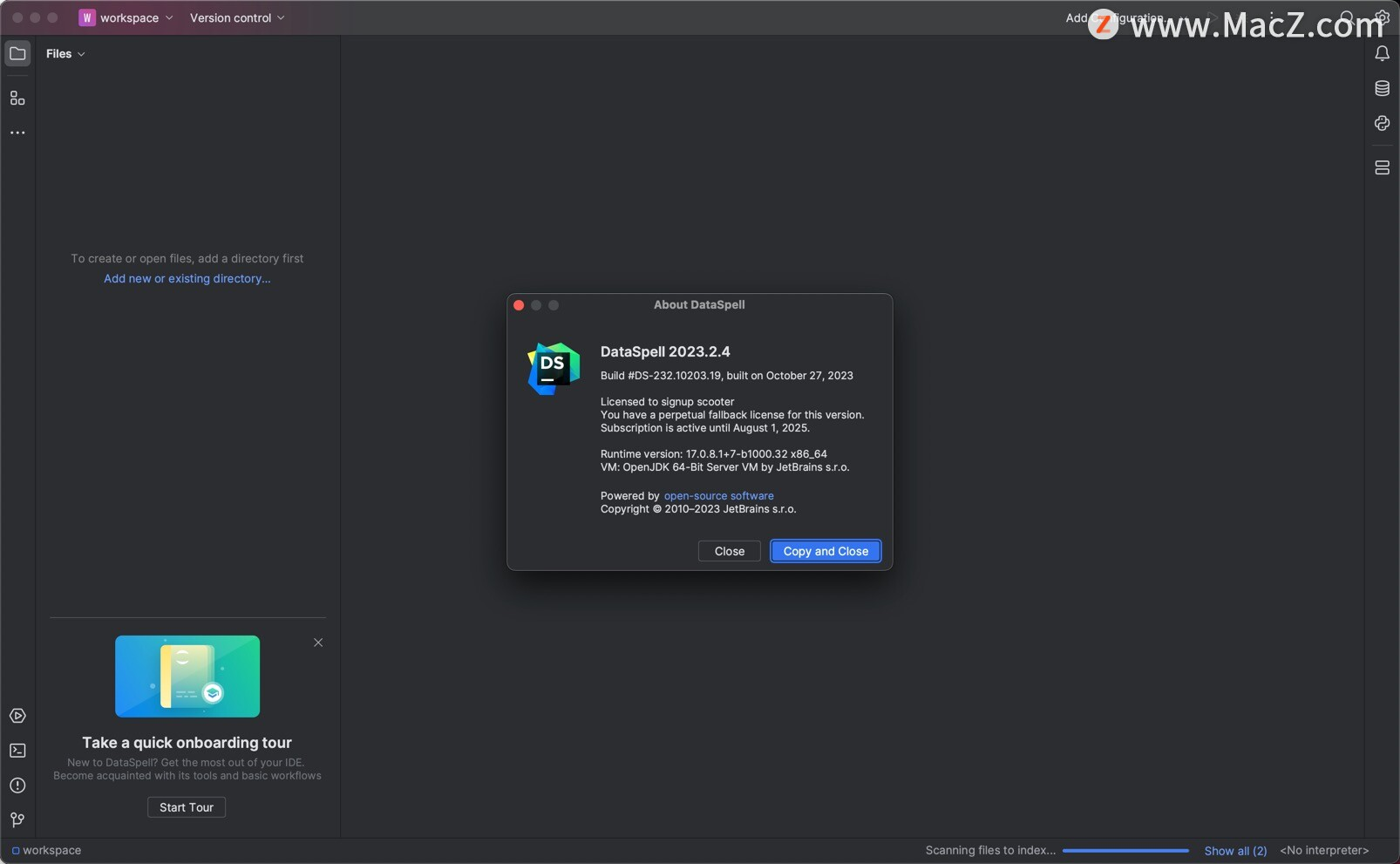Click the DataSpell 2023.2.4 version heading
This screenshot has height=864, width=1400.
coord(665,351)
